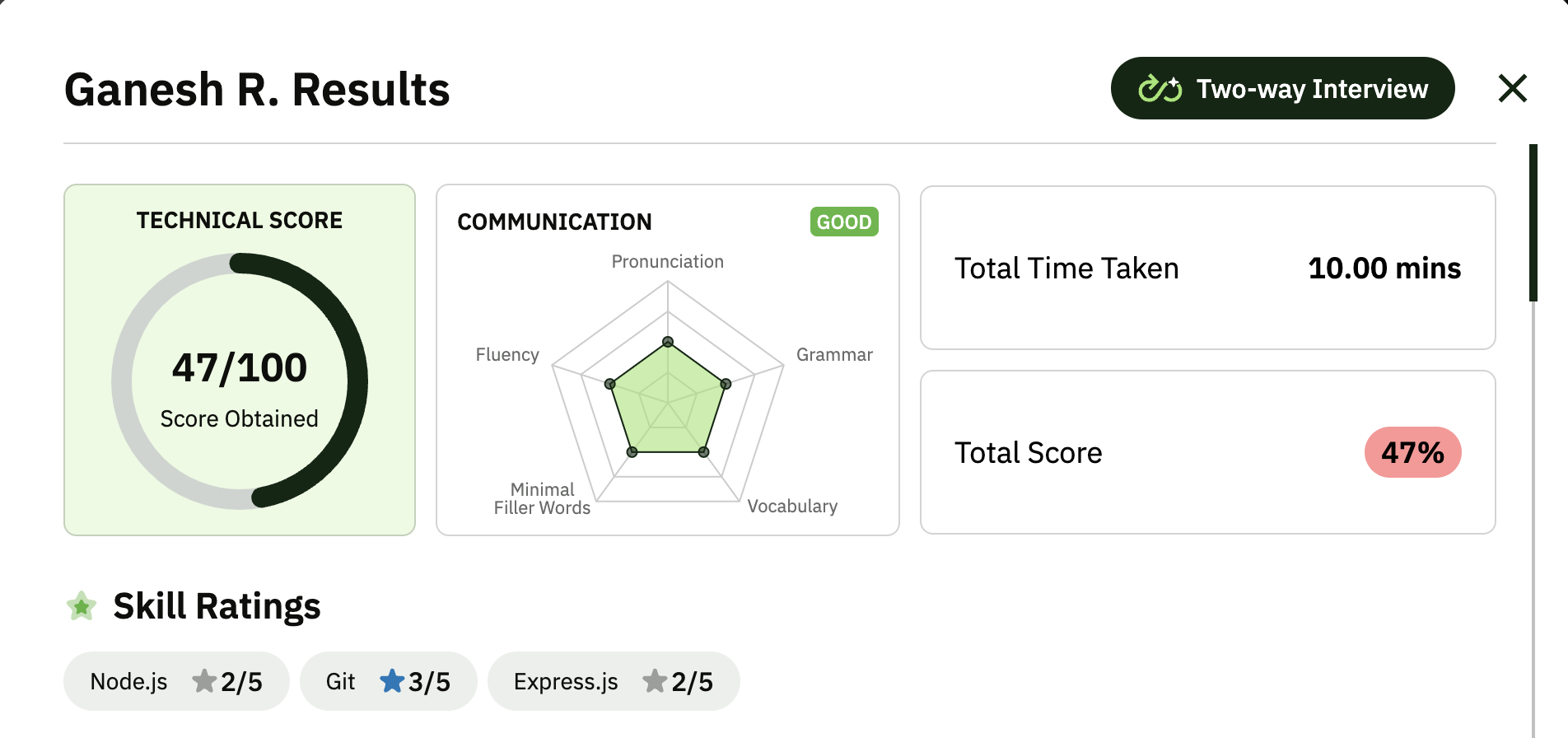Click the interview sparkle icon in badge

click(1160, 88)
